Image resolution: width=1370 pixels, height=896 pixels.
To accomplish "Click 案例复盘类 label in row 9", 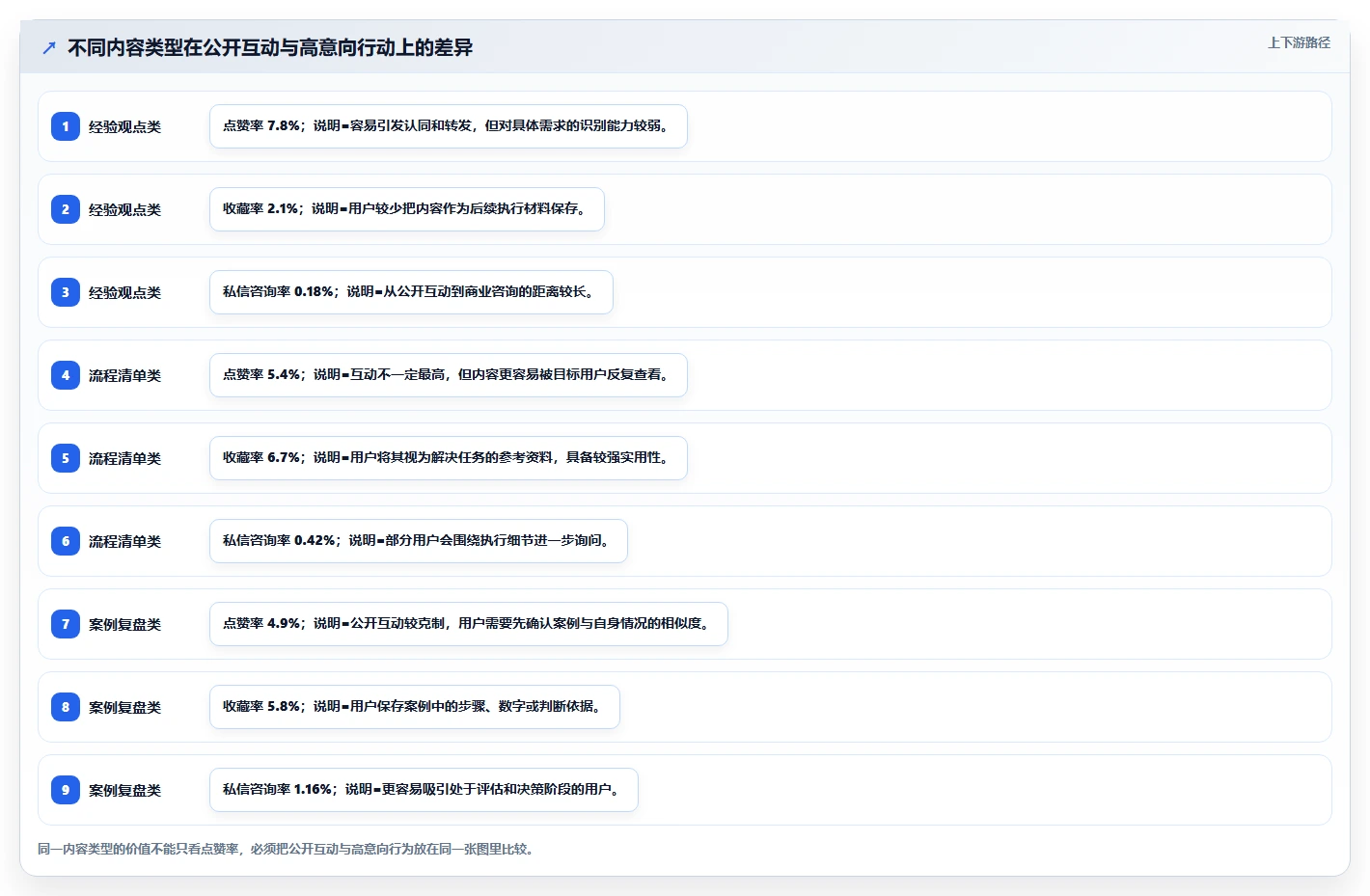I will 124,790.
